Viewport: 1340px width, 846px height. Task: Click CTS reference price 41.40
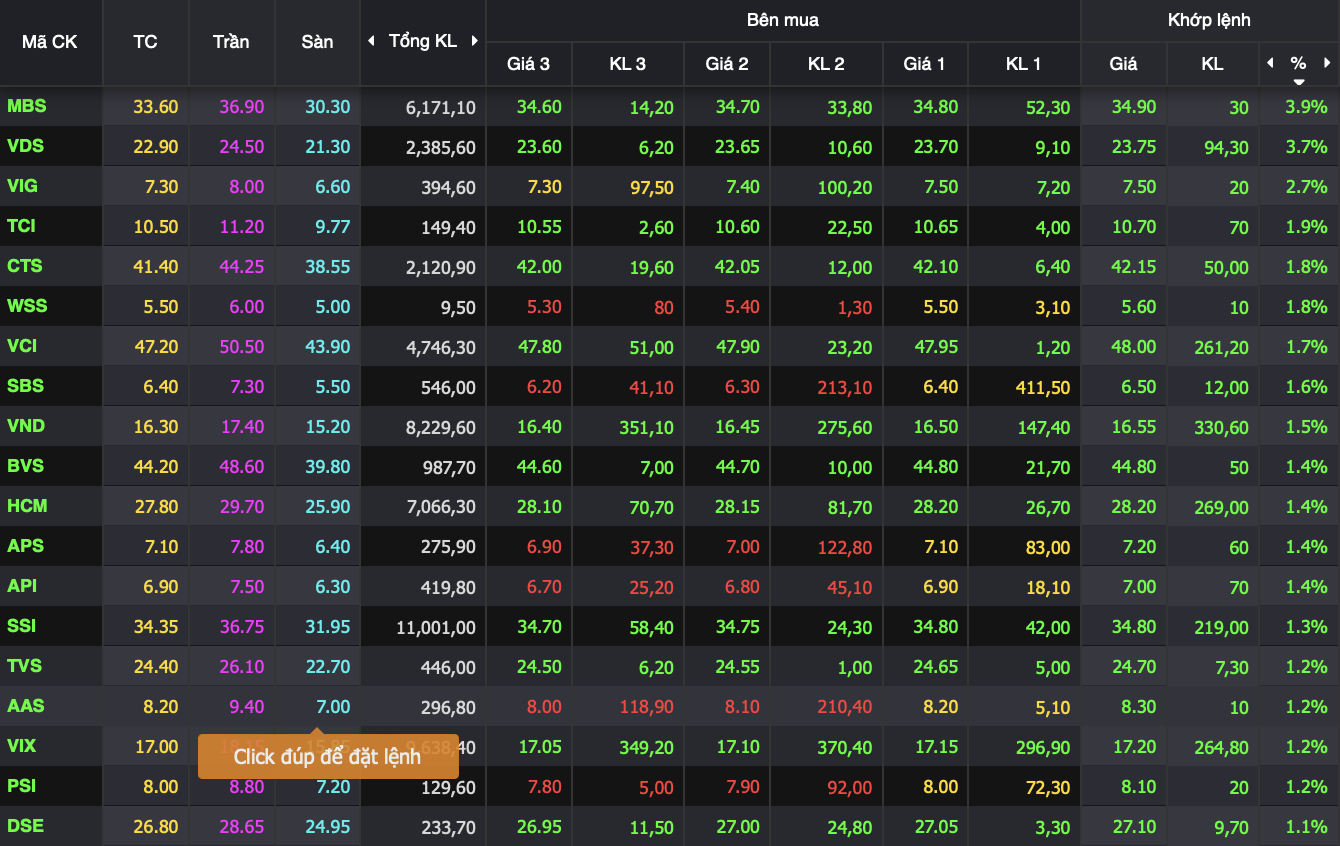156,267
